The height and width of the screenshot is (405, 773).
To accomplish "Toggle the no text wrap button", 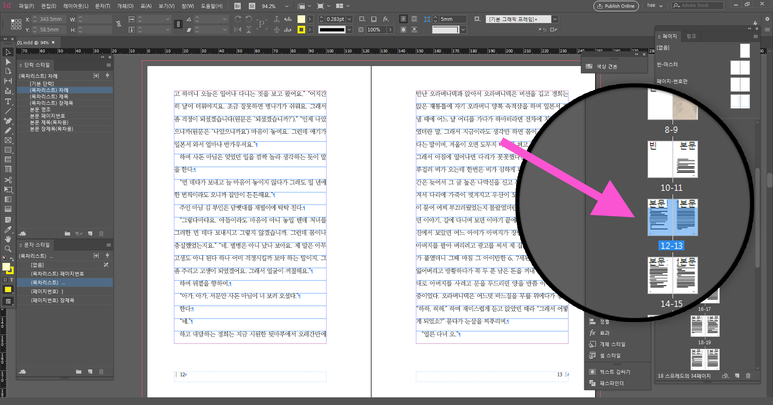I will point(403,19).
